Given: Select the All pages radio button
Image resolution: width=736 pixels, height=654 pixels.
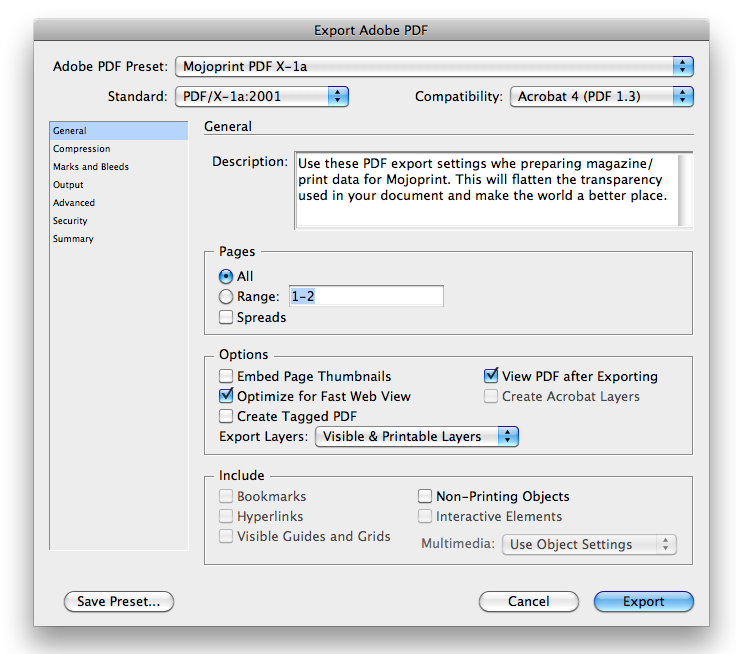Looking at the screenshot, I should (226, 277).
